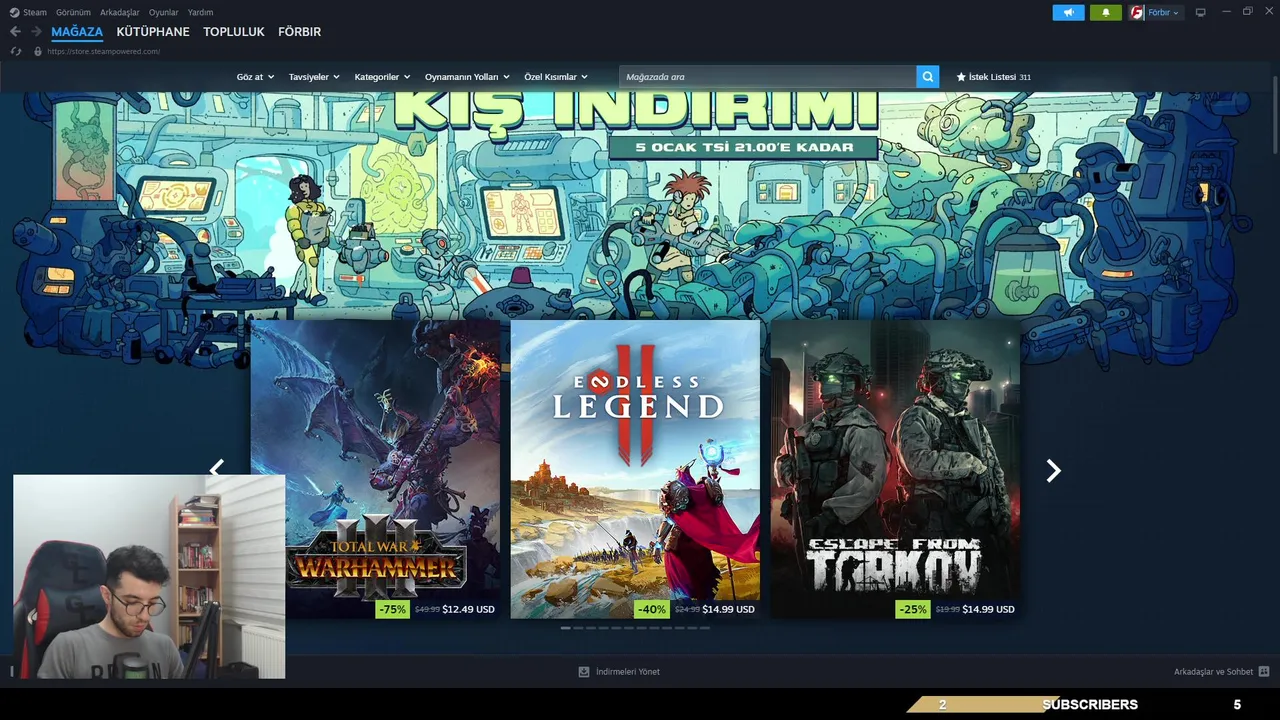Click the İndirmeleri Yönet download icon

click(584, 672)
